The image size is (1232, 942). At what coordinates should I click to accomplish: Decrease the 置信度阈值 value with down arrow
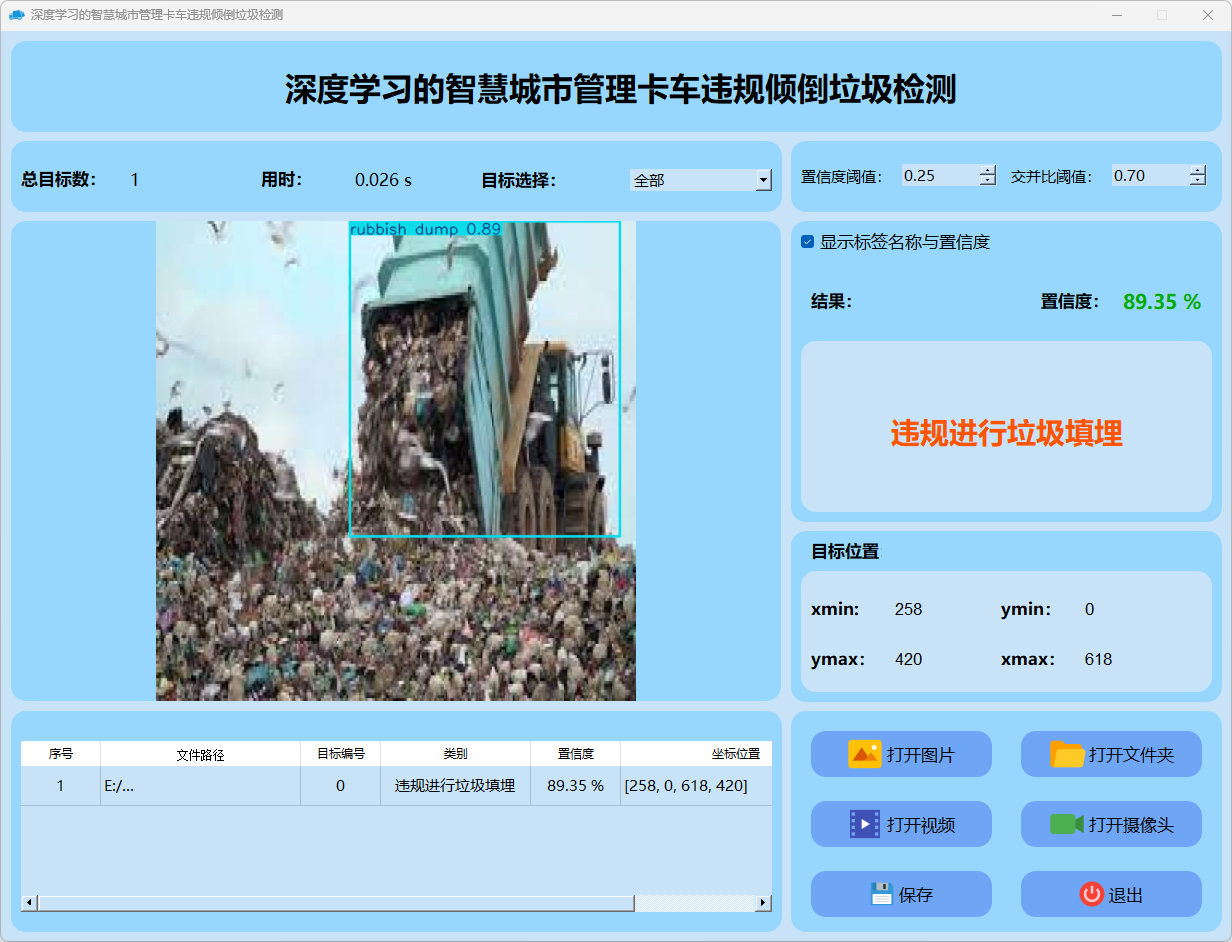pyautogui.click(x=988, y=181)
